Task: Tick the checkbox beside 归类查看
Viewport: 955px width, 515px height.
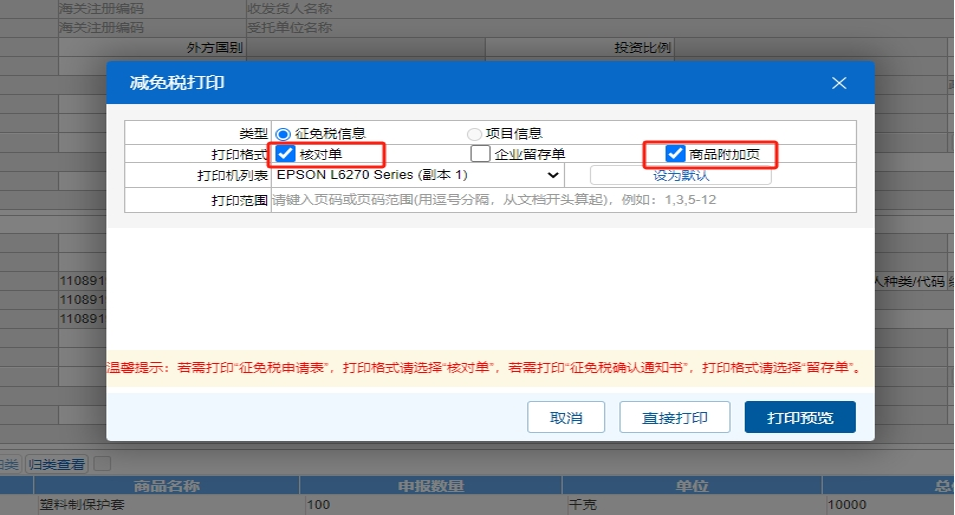Action: 102,464
